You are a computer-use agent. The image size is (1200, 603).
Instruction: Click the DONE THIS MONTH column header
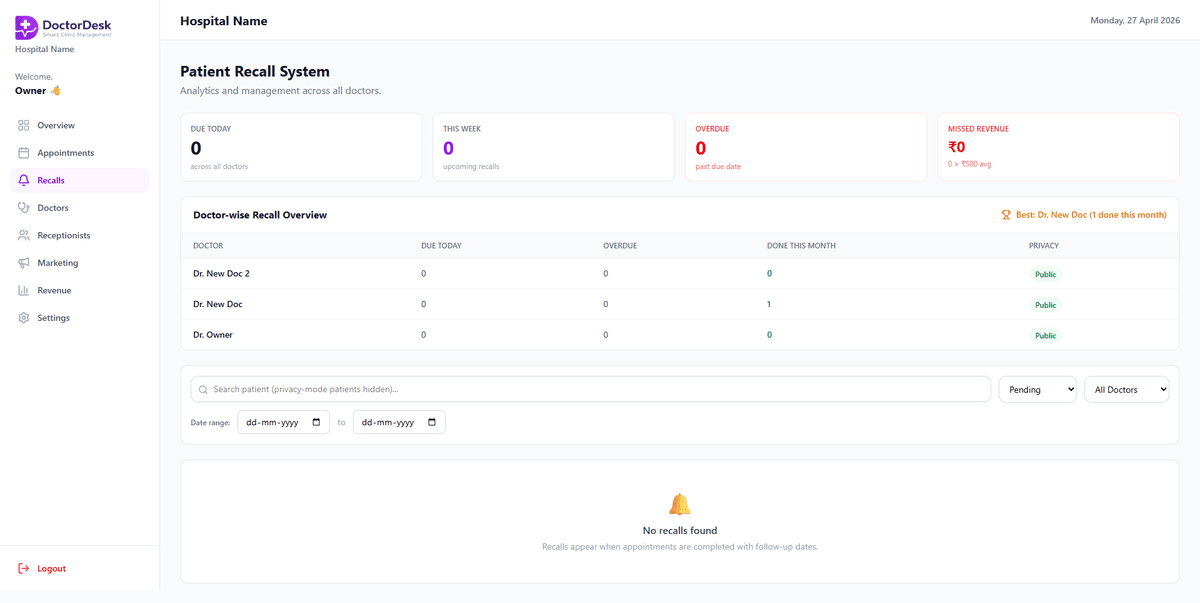tap(801, 246)
